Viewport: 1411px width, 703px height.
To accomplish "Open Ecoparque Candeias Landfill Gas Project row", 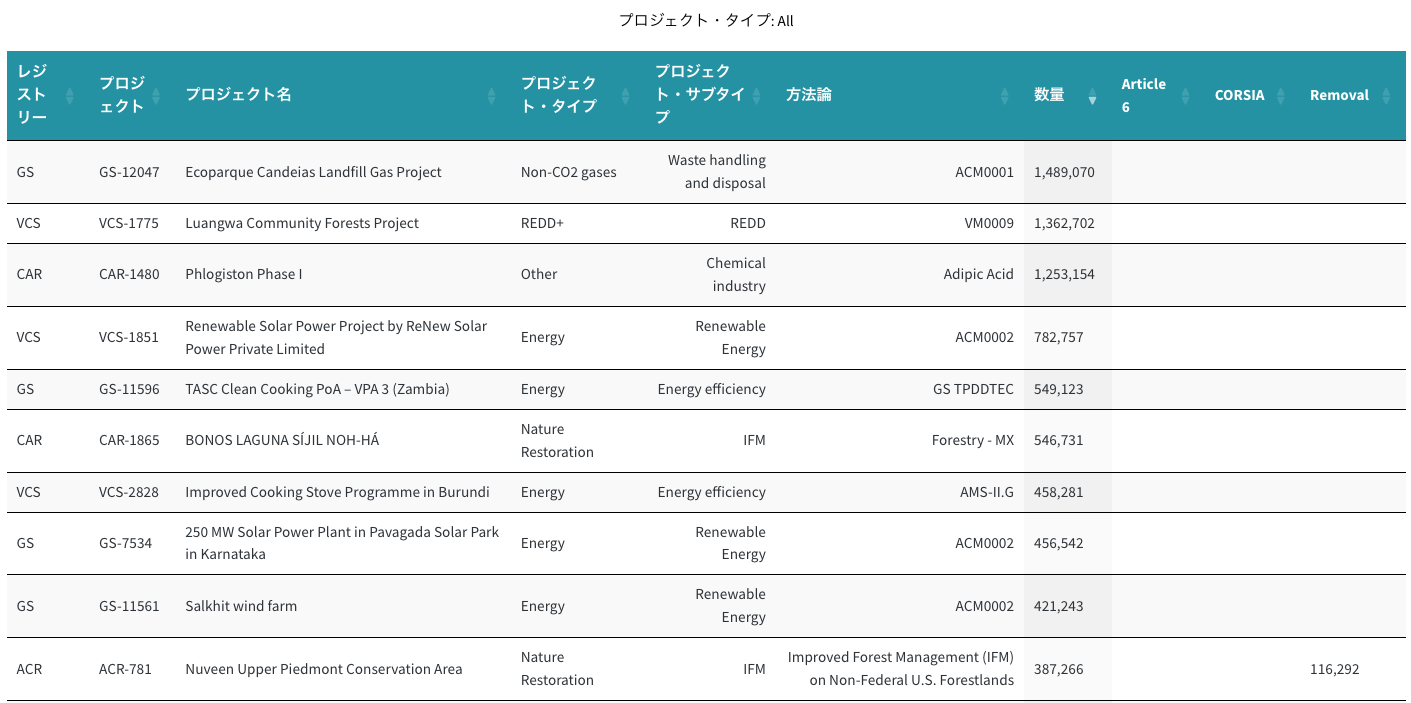I will [313, 172].
